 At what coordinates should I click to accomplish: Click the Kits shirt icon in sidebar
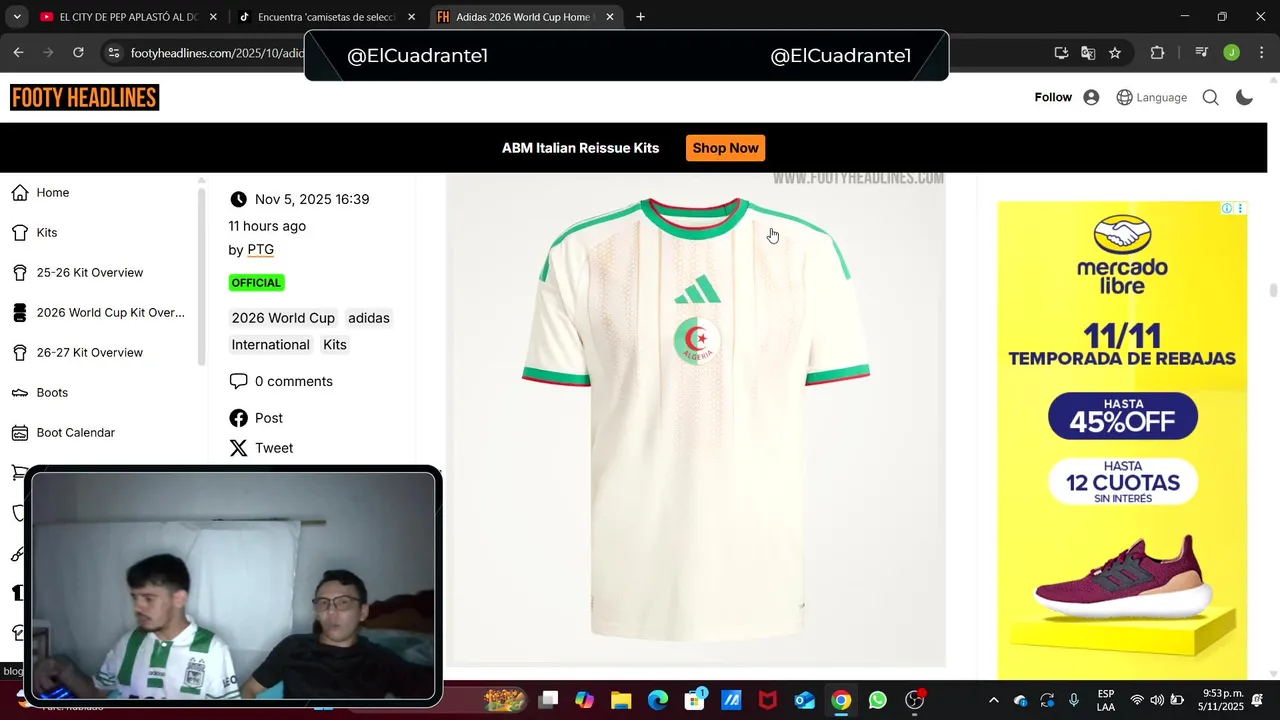[20, 233]
